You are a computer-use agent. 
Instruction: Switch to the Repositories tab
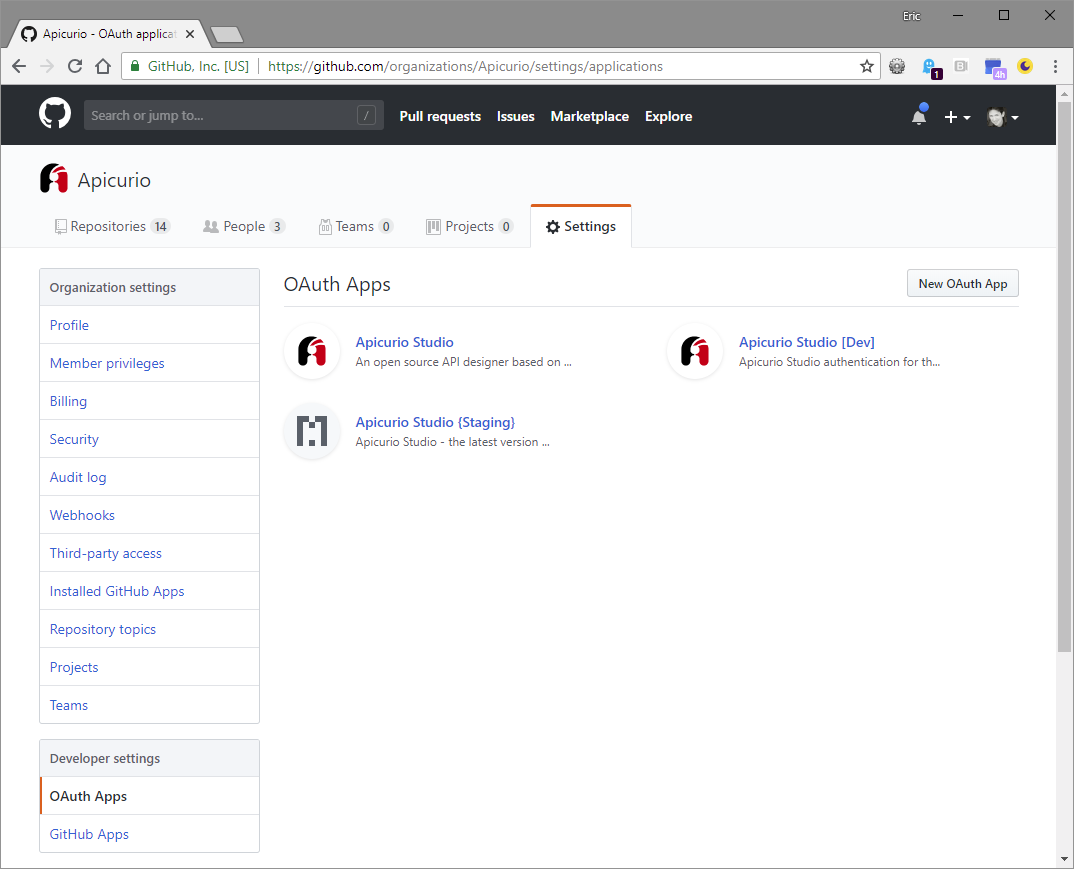pyautogui.click(x=112, y=227)
